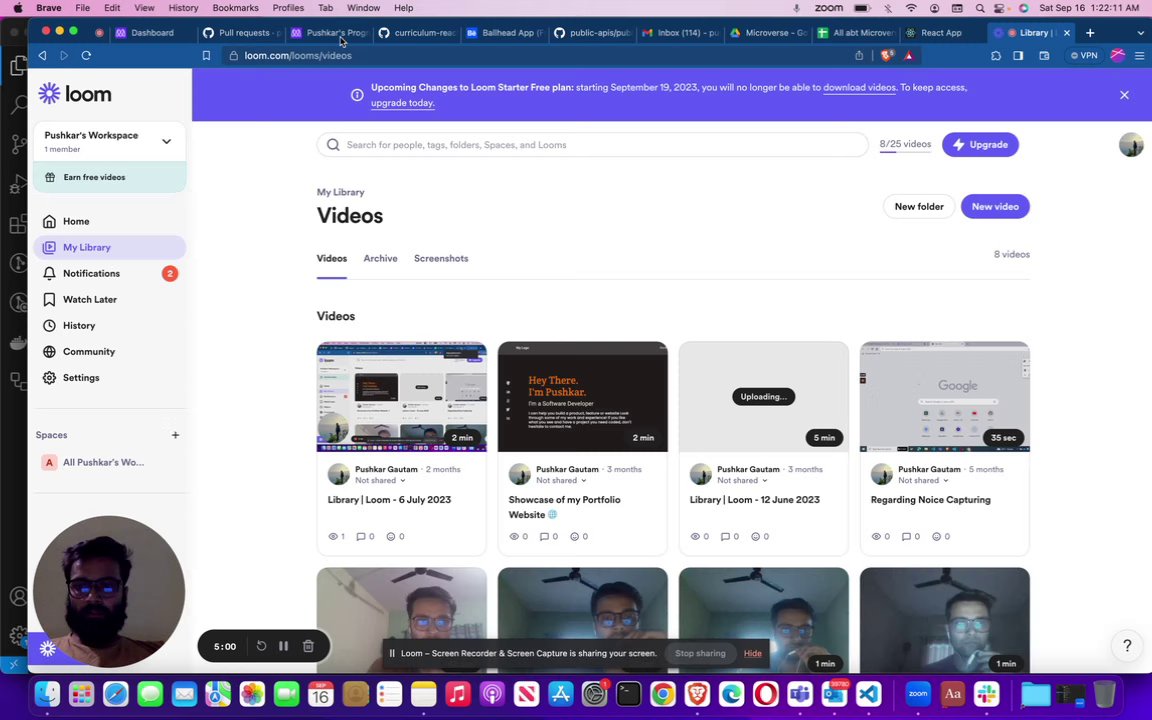Expand Not shared dropdown on 6 July video
Screen dimensions: 1152x720
381,480
